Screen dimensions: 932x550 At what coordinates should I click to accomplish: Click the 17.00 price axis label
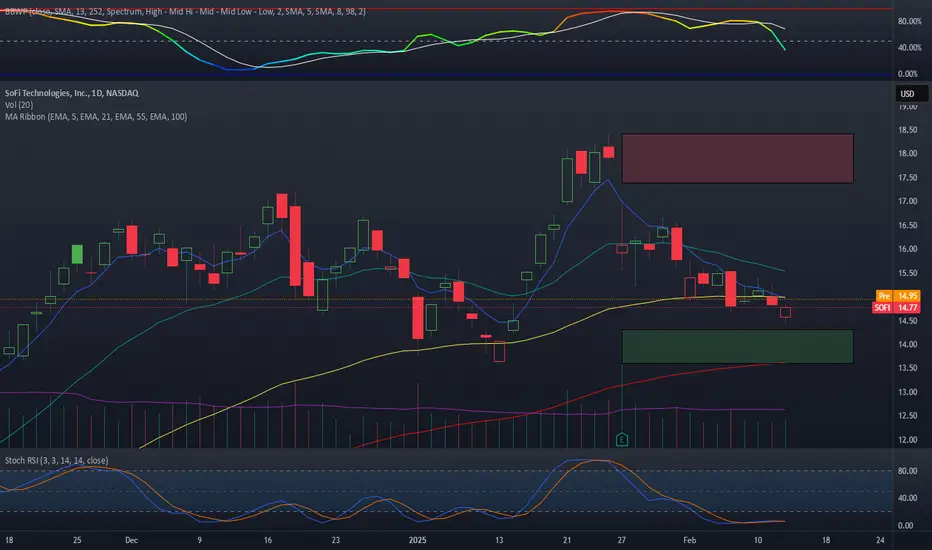(x=908, y=201)
